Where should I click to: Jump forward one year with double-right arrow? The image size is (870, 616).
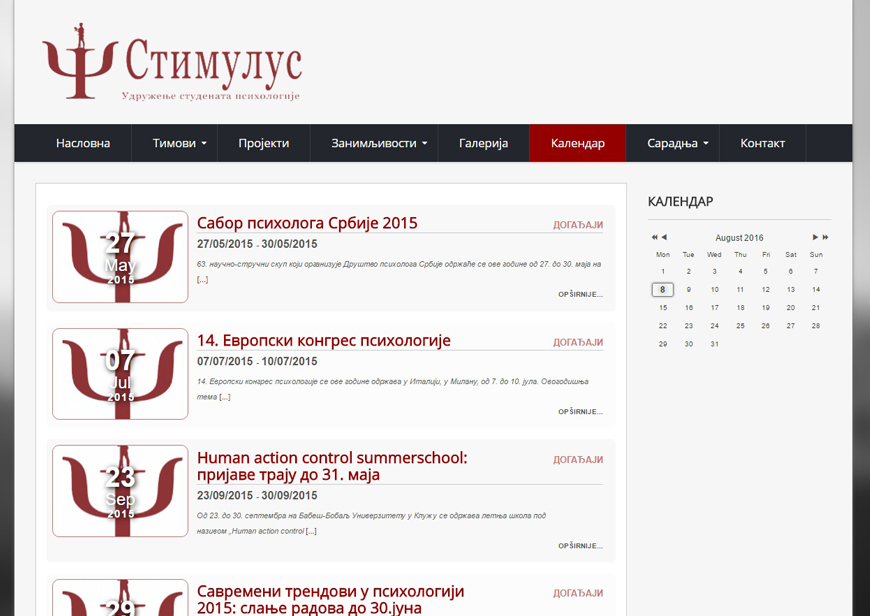pos(825,238)
